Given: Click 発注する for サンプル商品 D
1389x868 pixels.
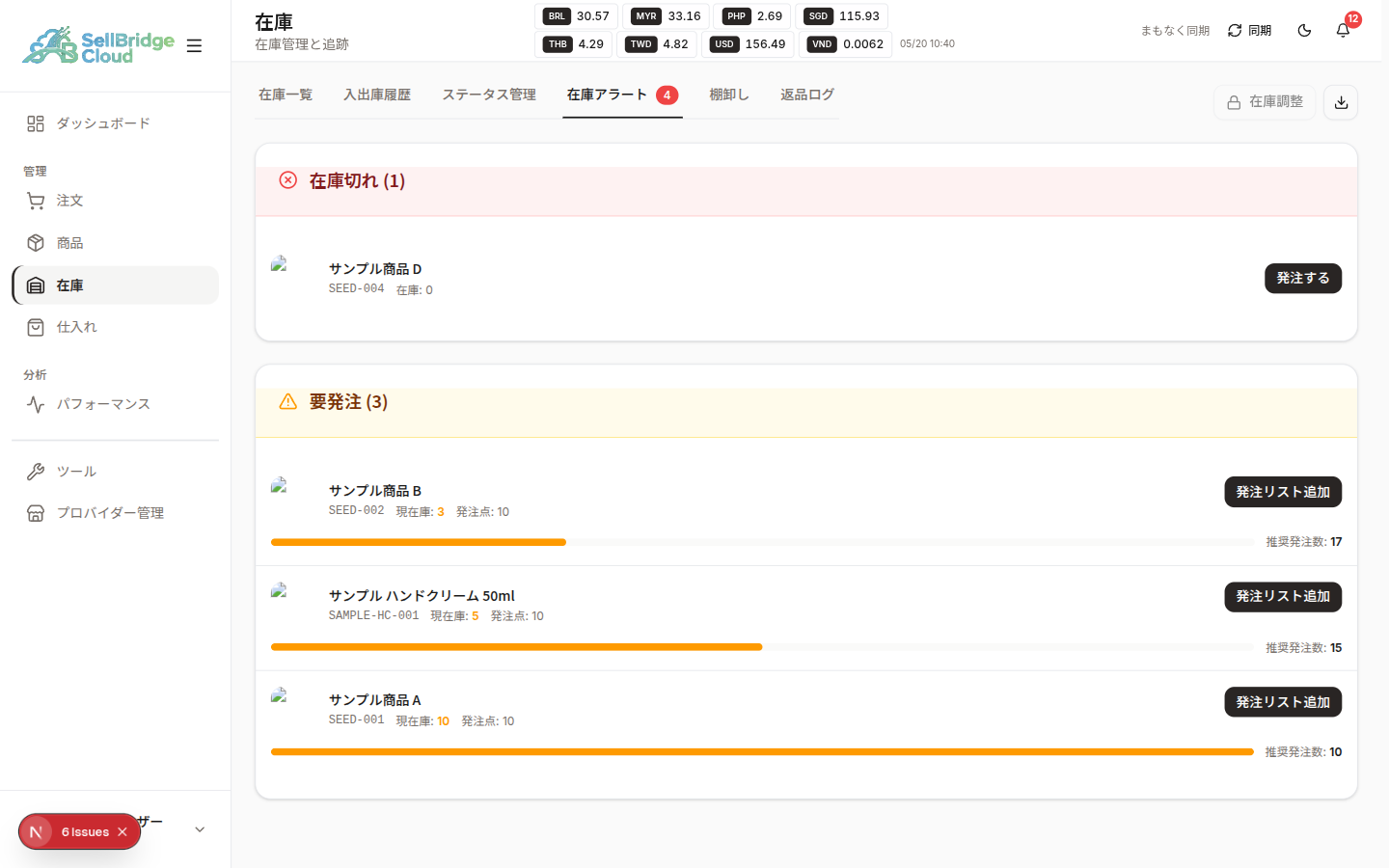Looking at the screenshot, I should click(1303, 278).
